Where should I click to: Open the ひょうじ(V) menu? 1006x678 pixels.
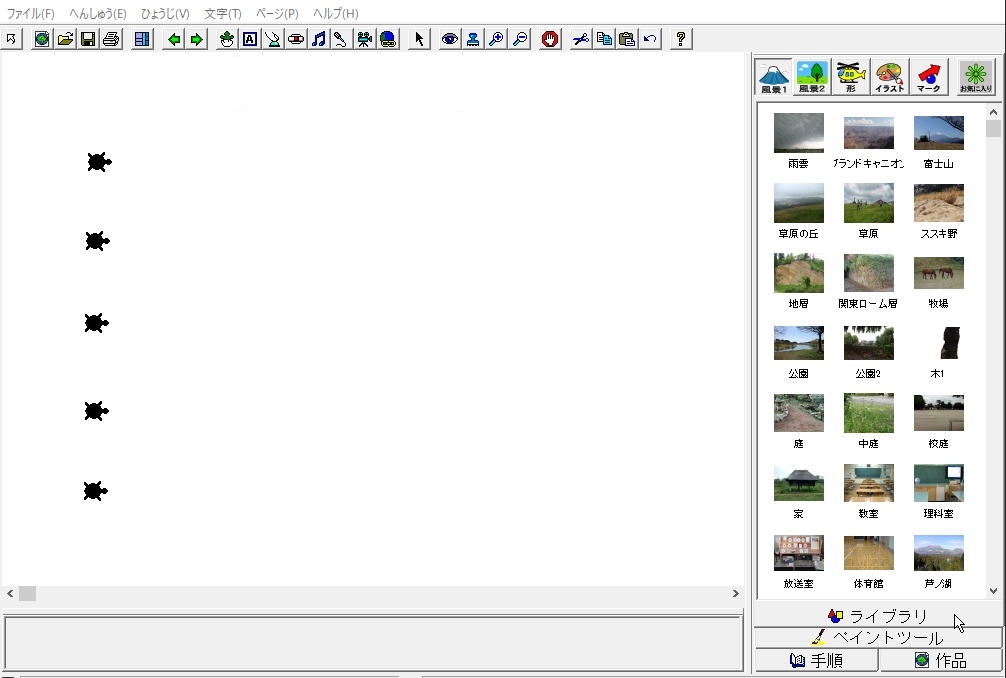(x=165, y=14)
